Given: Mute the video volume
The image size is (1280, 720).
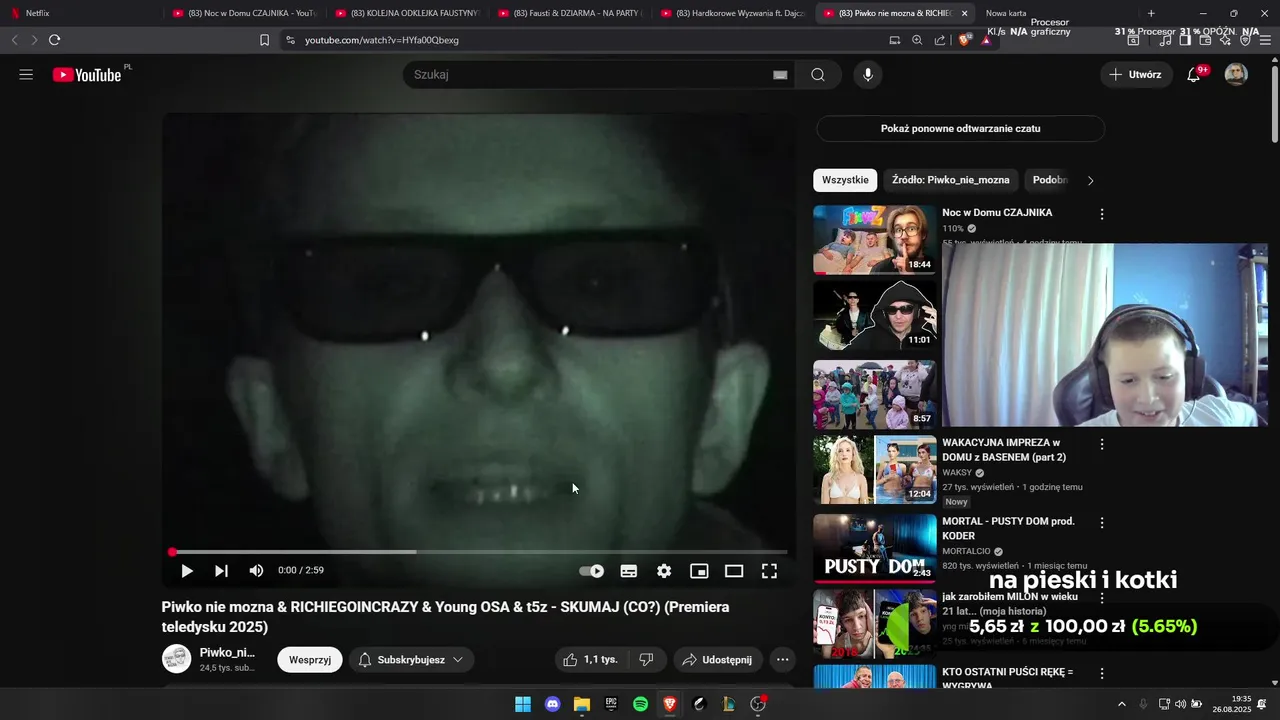Looking at the screenshot, I should 256,571.
